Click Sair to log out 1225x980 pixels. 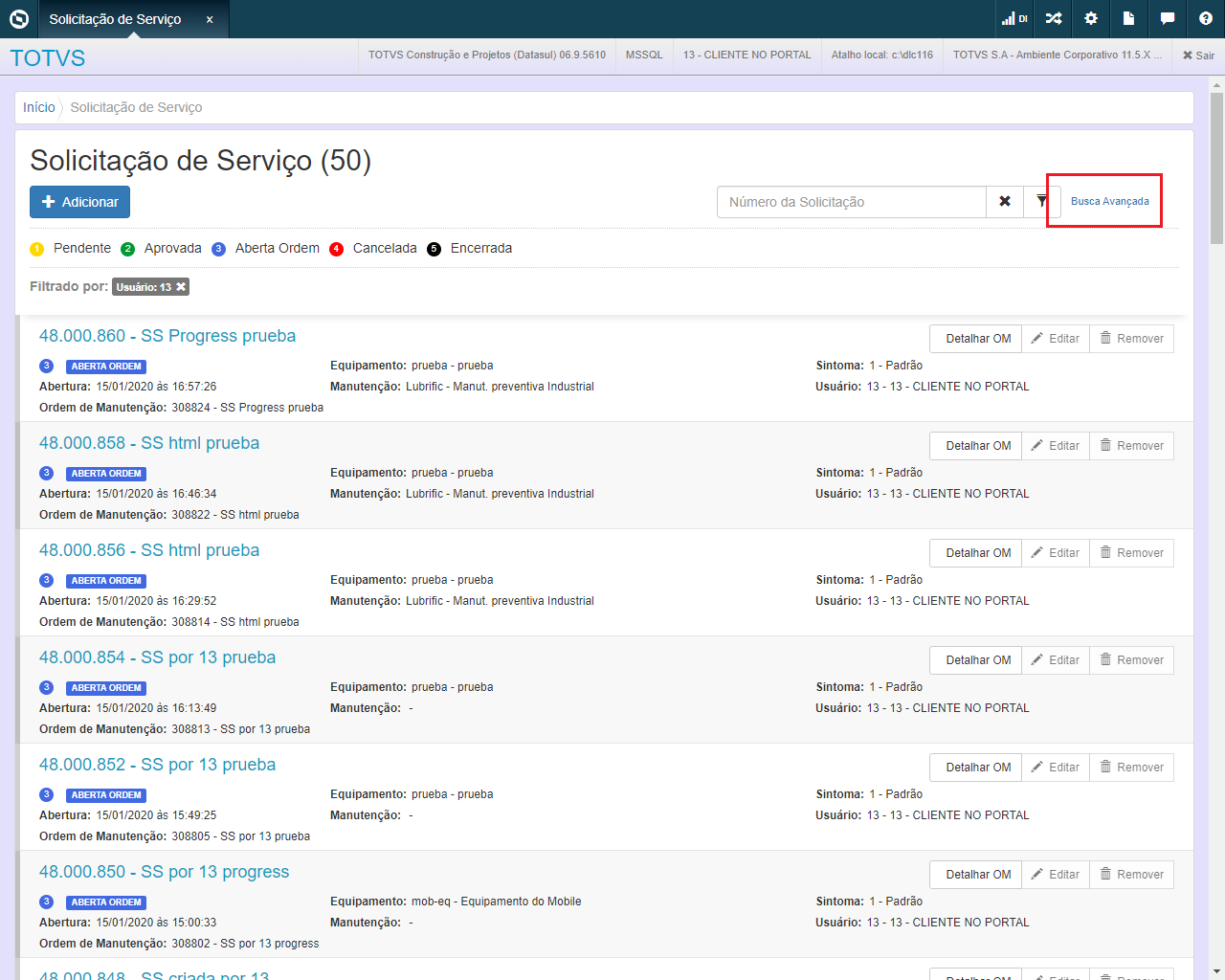click(x=1198, y=56)
